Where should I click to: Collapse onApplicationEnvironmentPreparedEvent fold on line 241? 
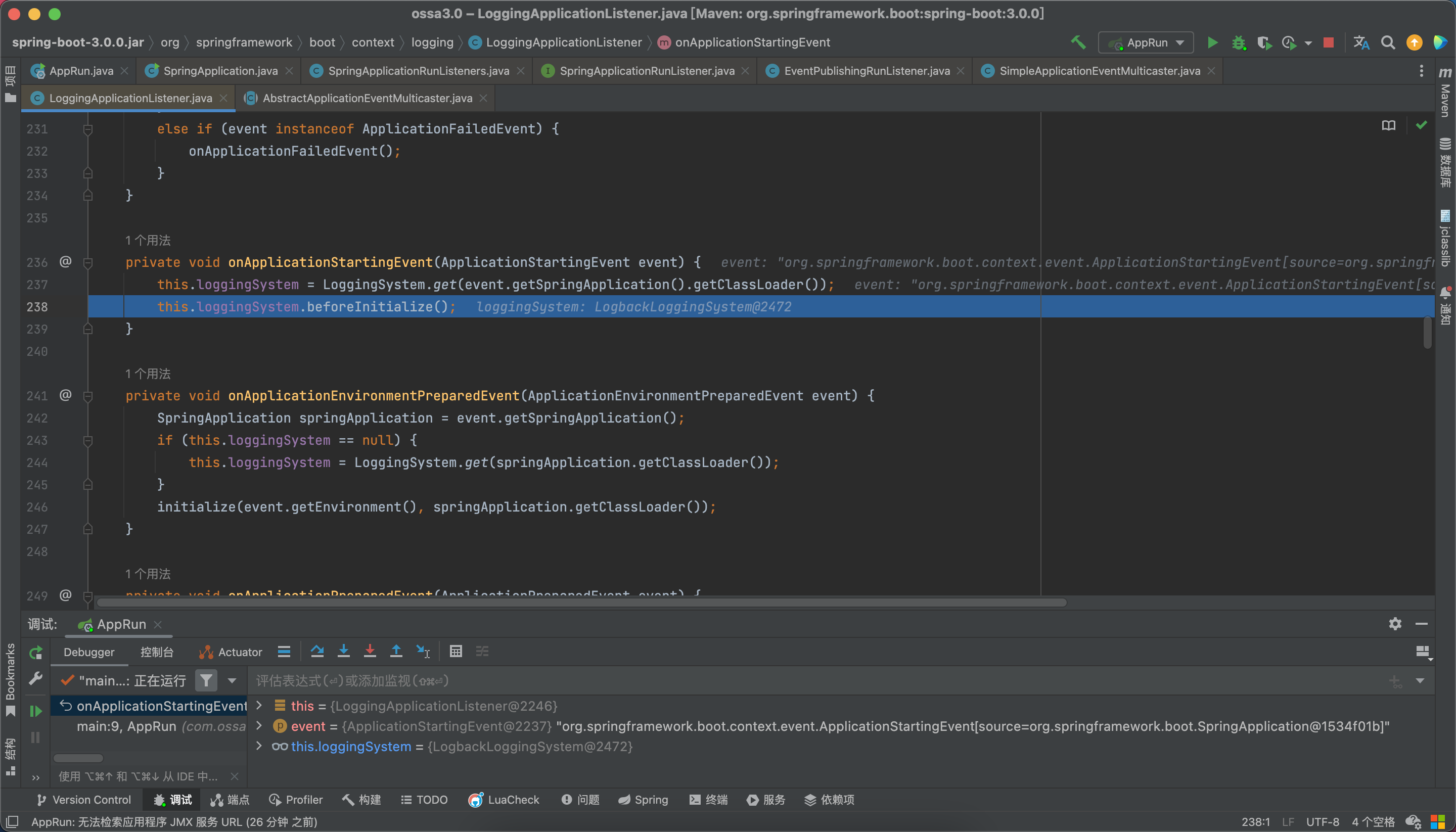(x=88, y=396)
